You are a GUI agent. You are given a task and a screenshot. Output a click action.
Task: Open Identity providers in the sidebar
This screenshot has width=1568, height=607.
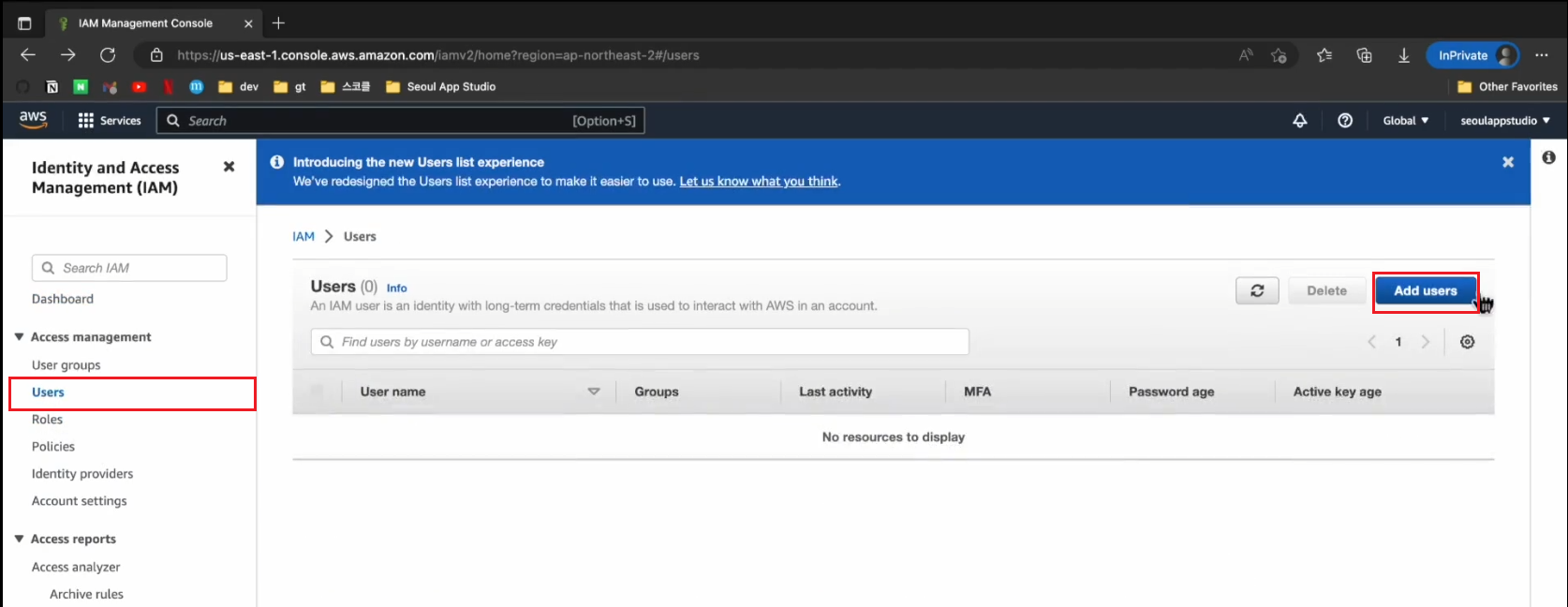[82, 474]
